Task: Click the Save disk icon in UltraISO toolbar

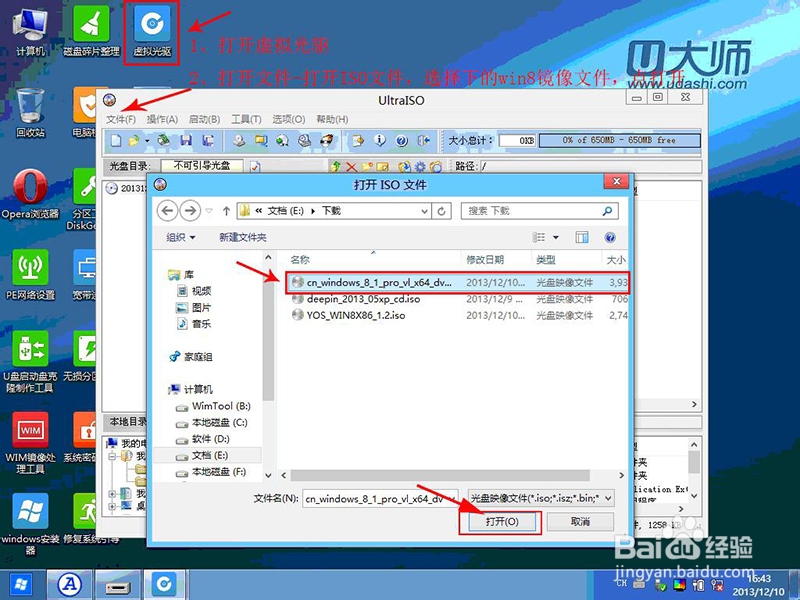Action: pyautogui.click(x=186, y=140)
